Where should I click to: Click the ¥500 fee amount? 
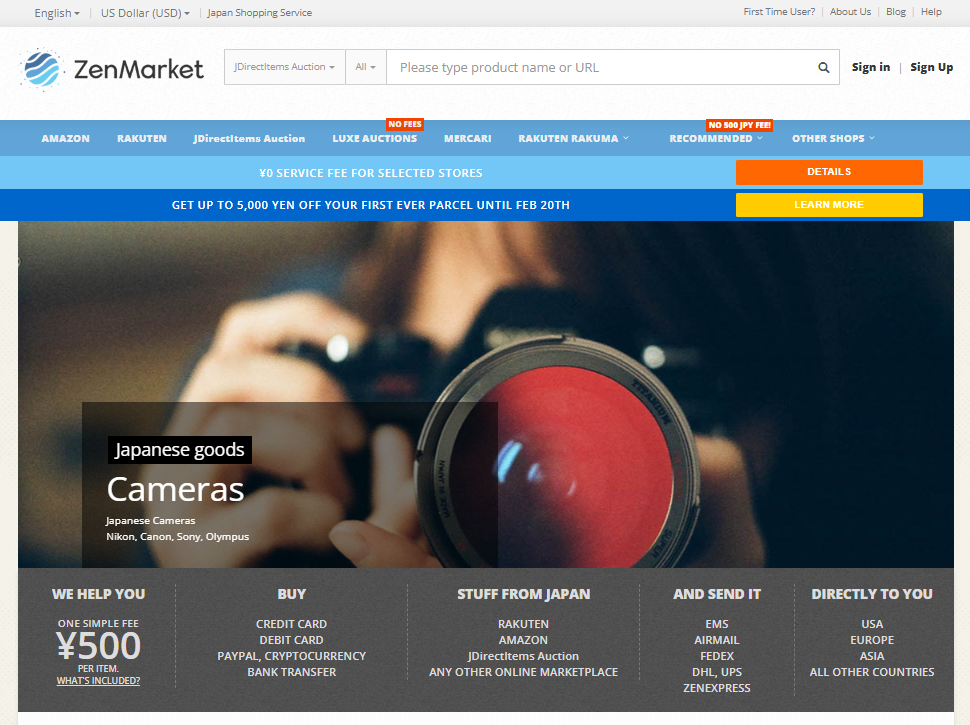(x=98, y=646)
